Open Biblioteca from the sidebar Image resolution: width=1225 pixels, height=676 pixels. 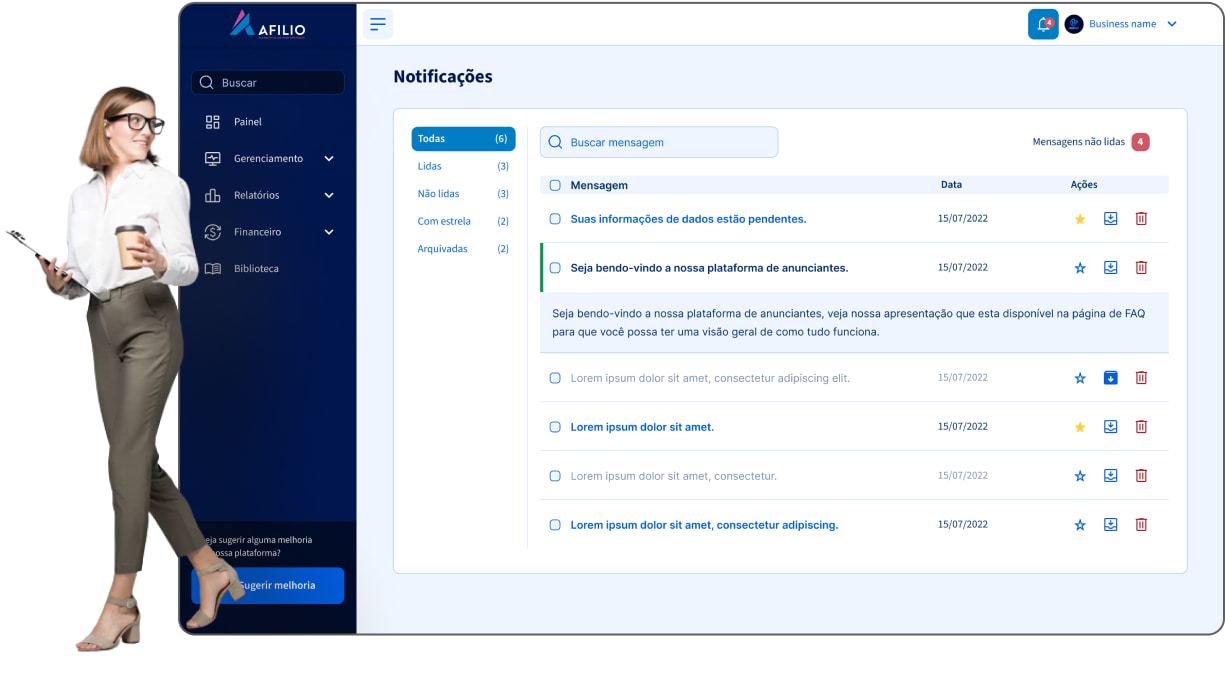click(256, 269)
